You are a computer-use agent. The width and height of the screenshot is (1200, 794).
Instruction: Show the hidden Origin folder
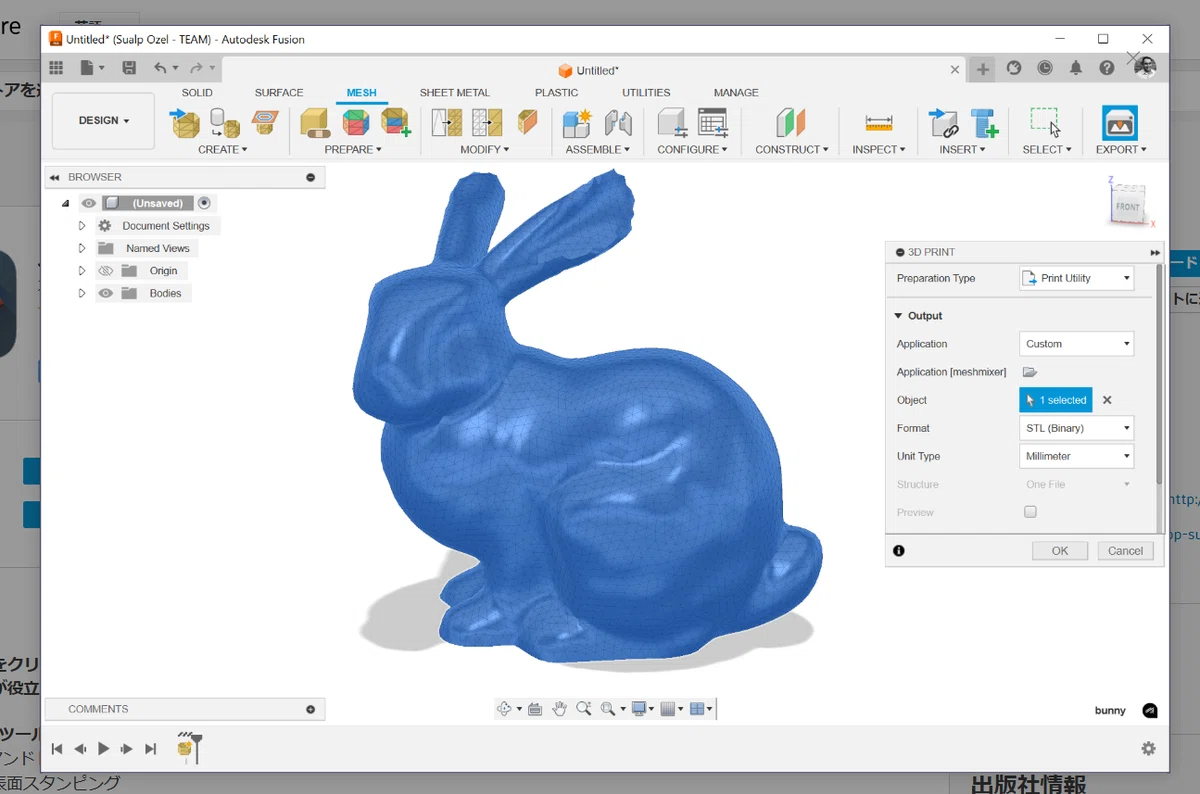pos(105,271)
